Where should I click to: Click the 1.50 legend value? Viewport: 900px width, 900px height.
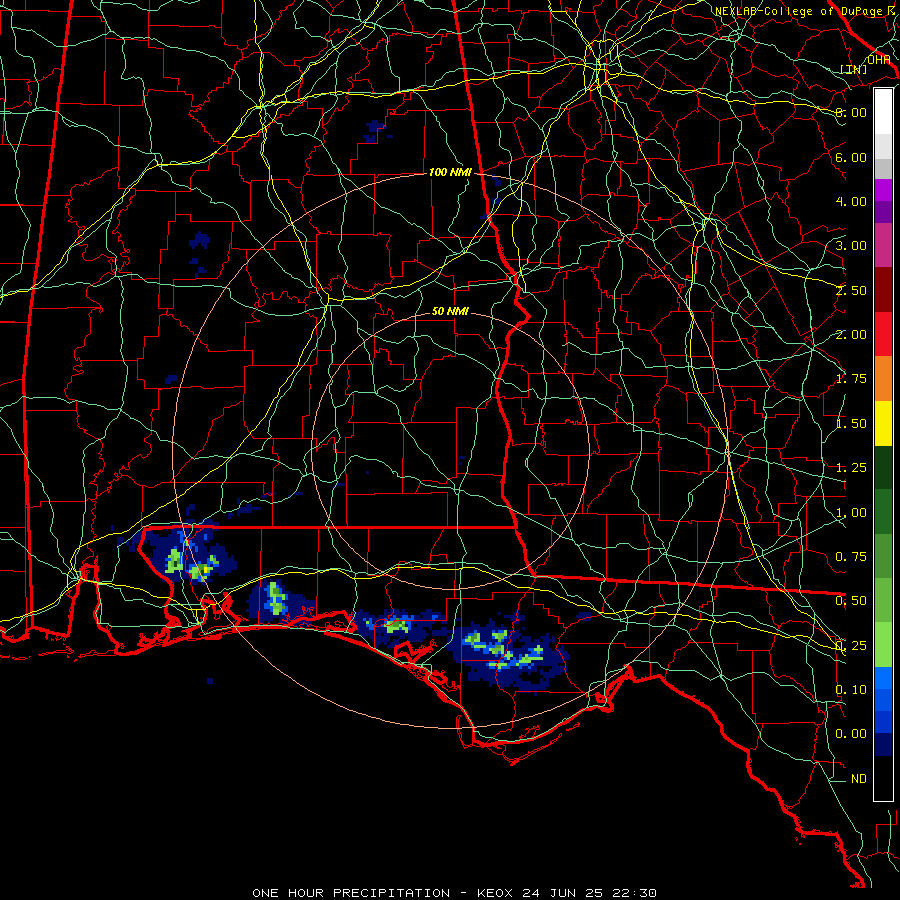coord(851,424)
